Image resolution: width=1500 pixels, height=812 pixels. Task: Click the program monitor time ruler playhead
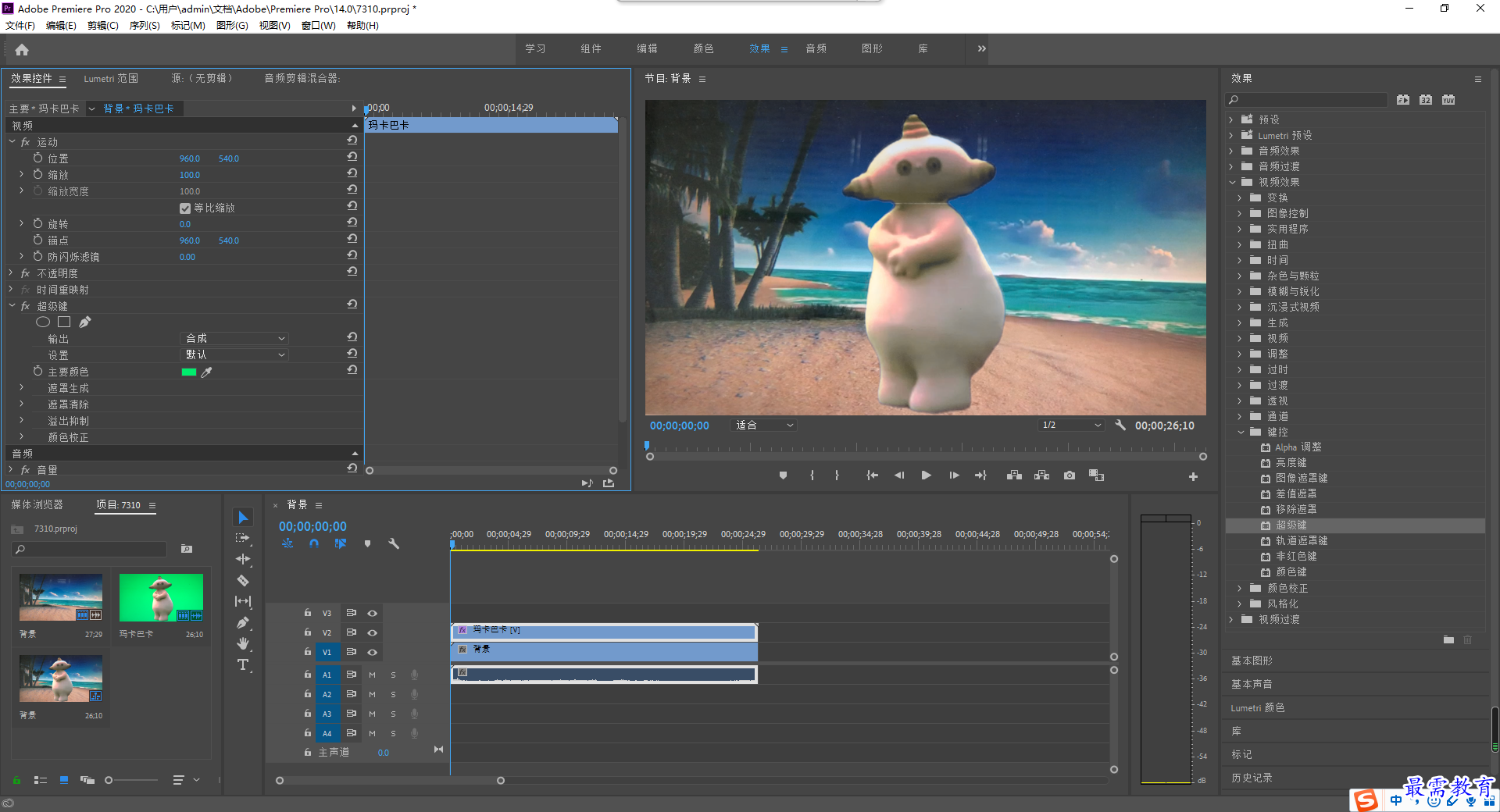click(647, 446)
